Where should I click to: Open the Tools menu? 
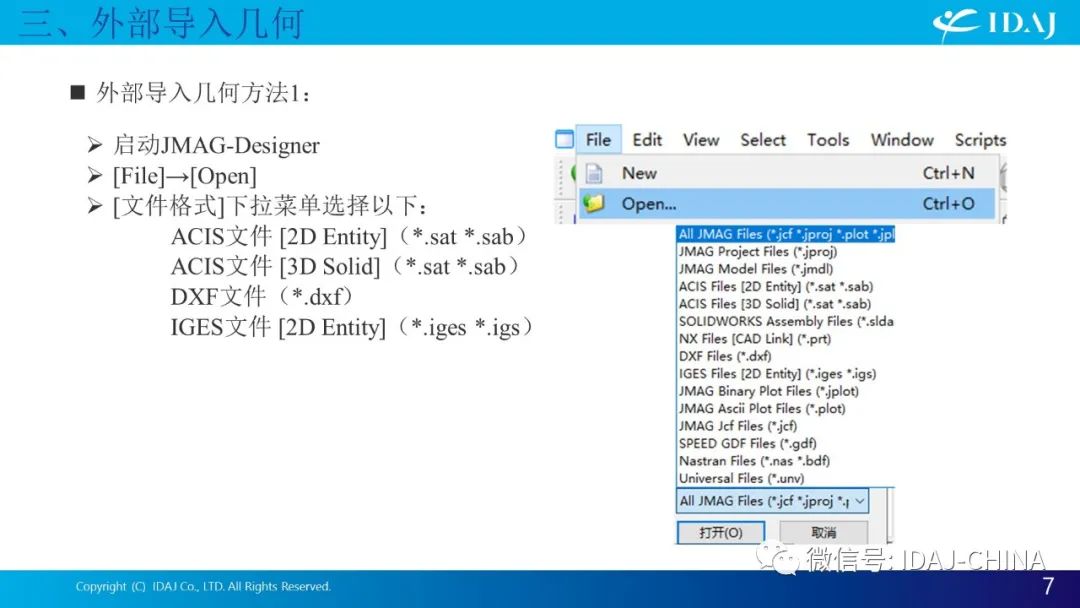[x=828, y=140]
